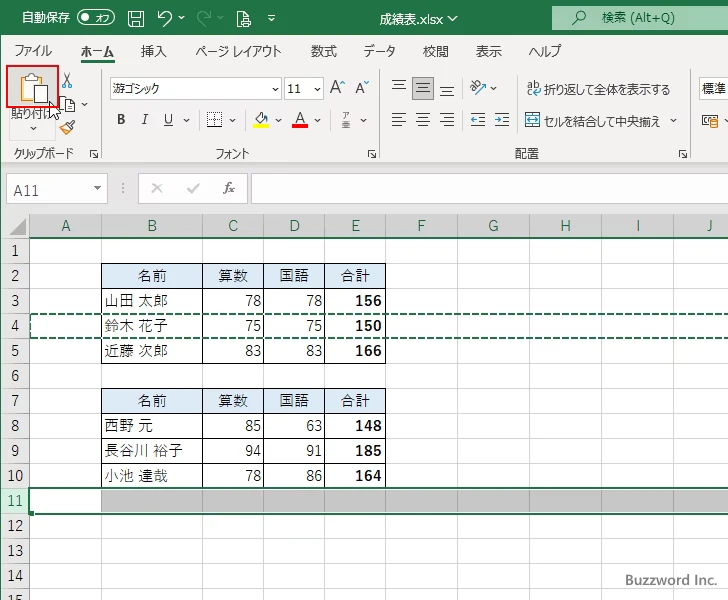
Task: Open the 挿入 ribbon tab
Action: coord(154,51)
